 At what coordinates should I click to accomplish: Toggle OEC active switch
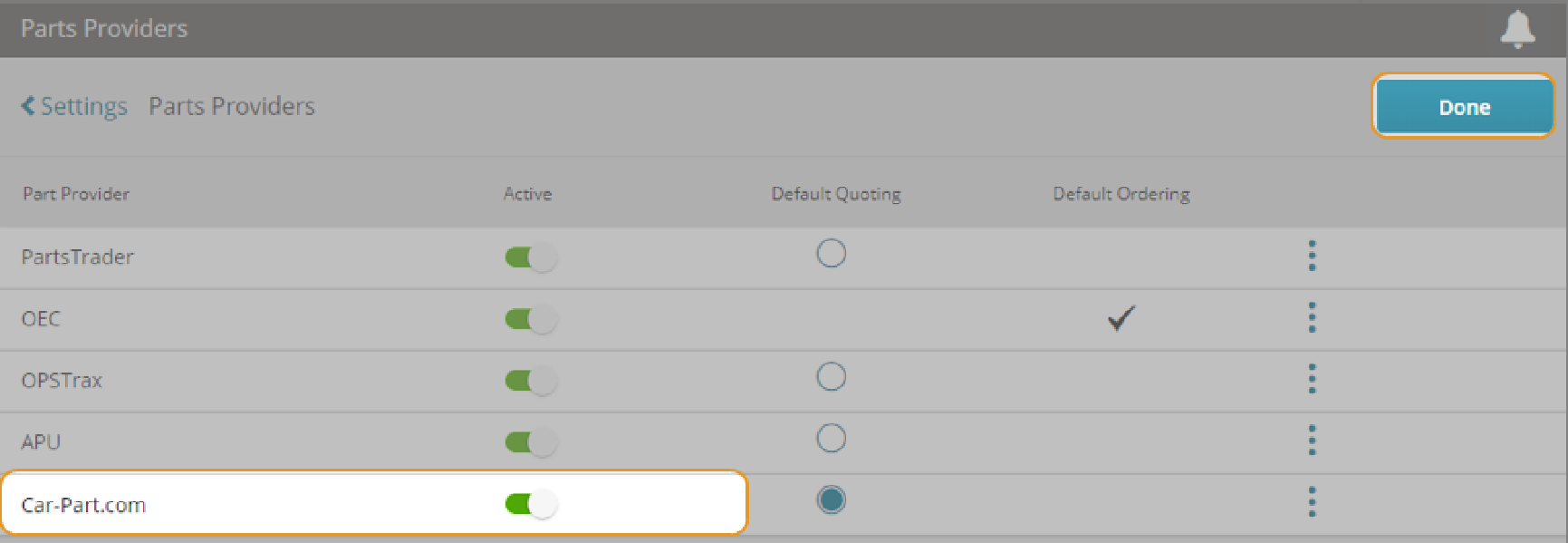[531, 319]
